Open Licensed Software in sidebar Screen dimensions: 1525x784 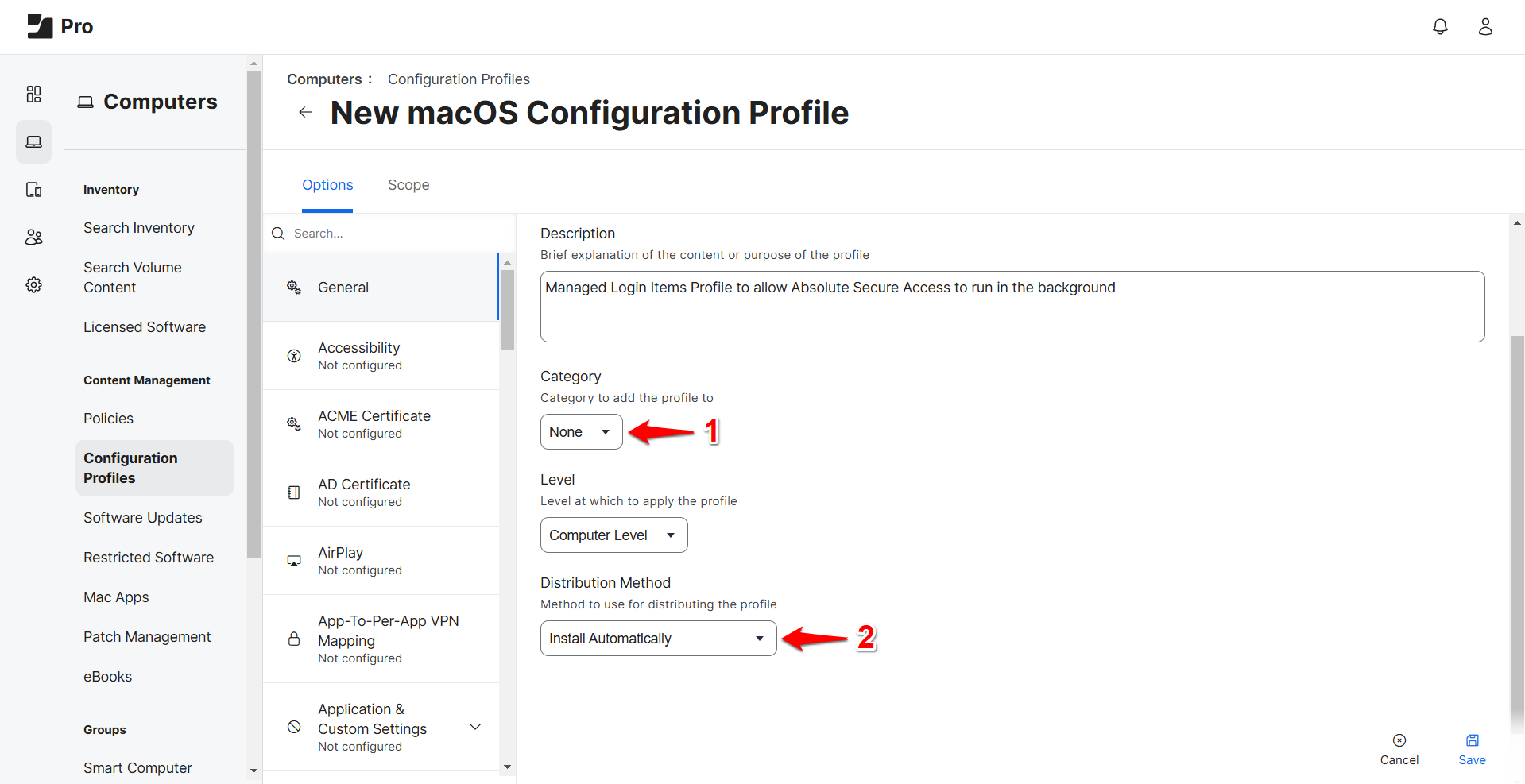click(145, 327)
